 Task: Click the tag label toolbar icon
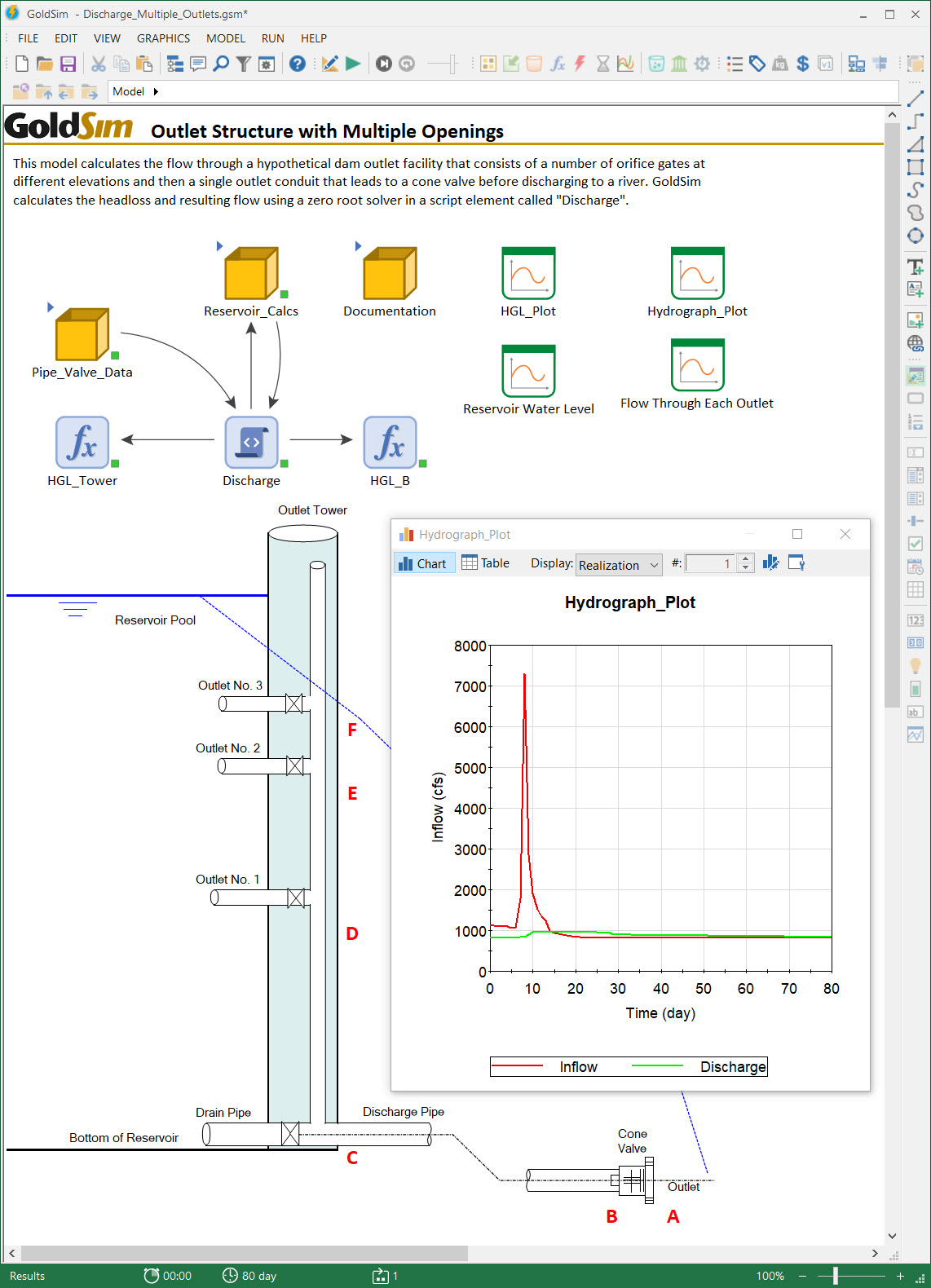757,64
